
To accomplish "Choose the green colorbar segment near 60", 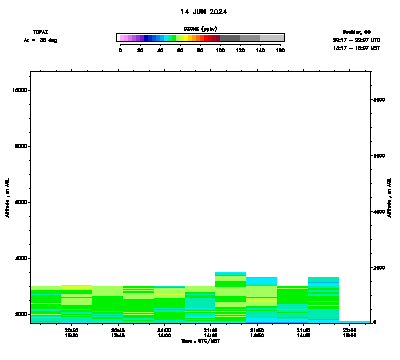I will point(174,38).
